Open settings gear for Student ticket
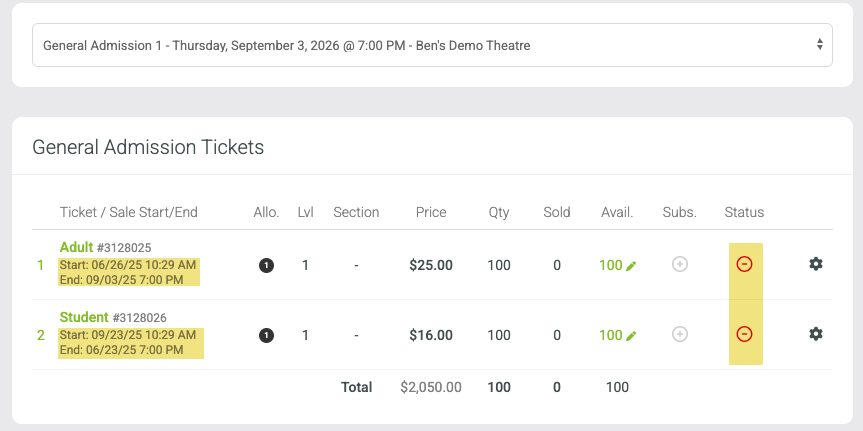This screenshot has width=863, height=431. [816, 334]
